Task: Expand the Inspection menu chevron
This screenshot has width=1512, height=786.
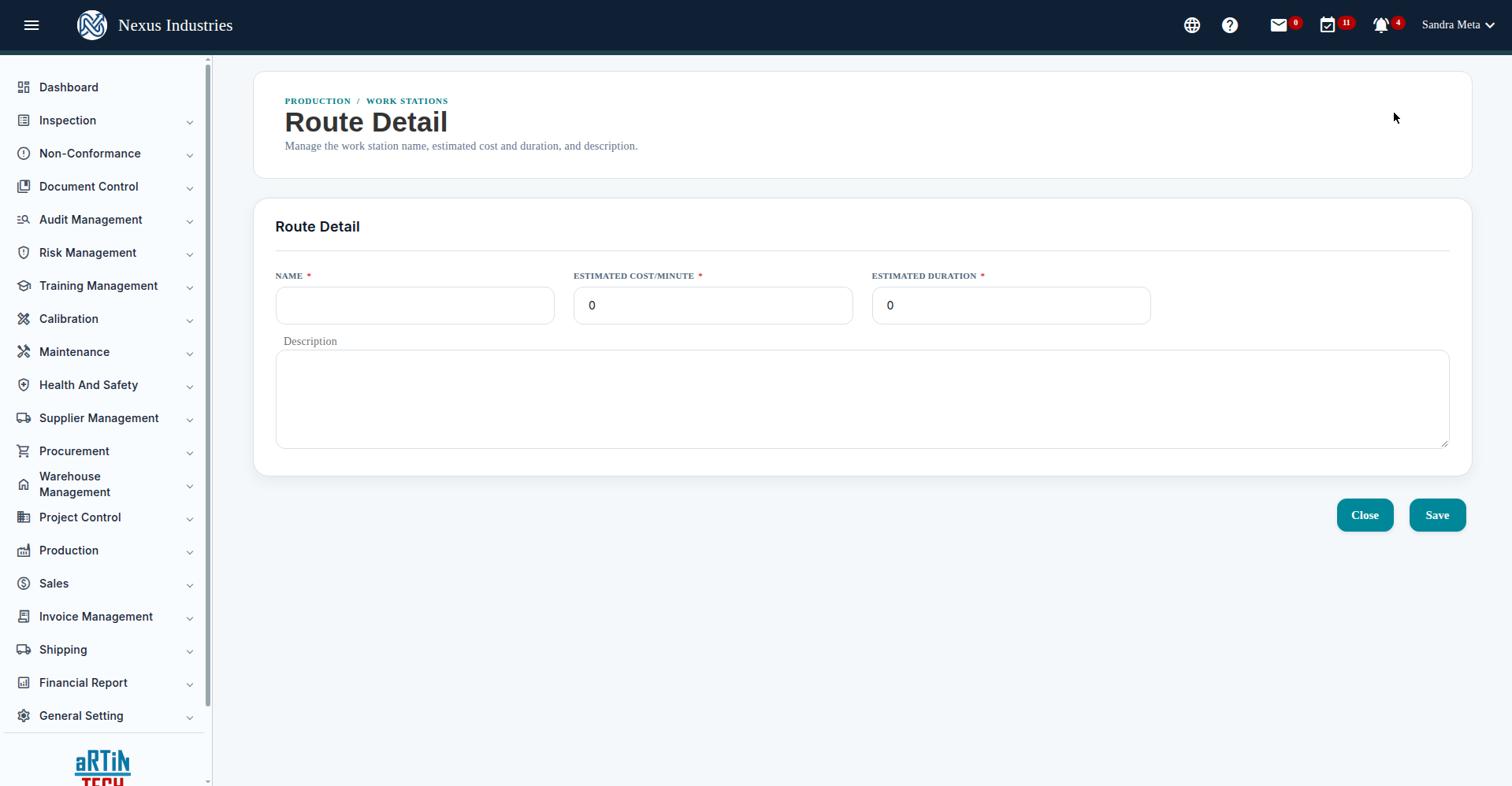Action: coord(190,122)
